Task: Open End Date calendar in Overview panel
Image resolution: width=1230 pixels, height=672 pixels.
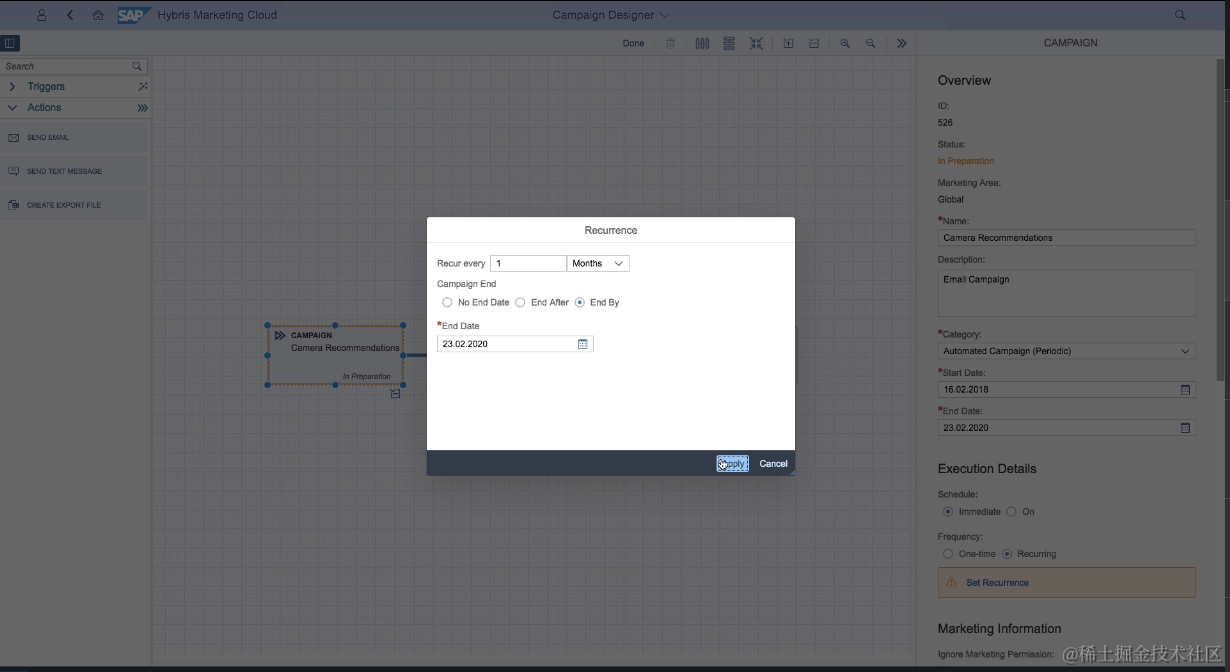Action: (x=1185, y=428)
